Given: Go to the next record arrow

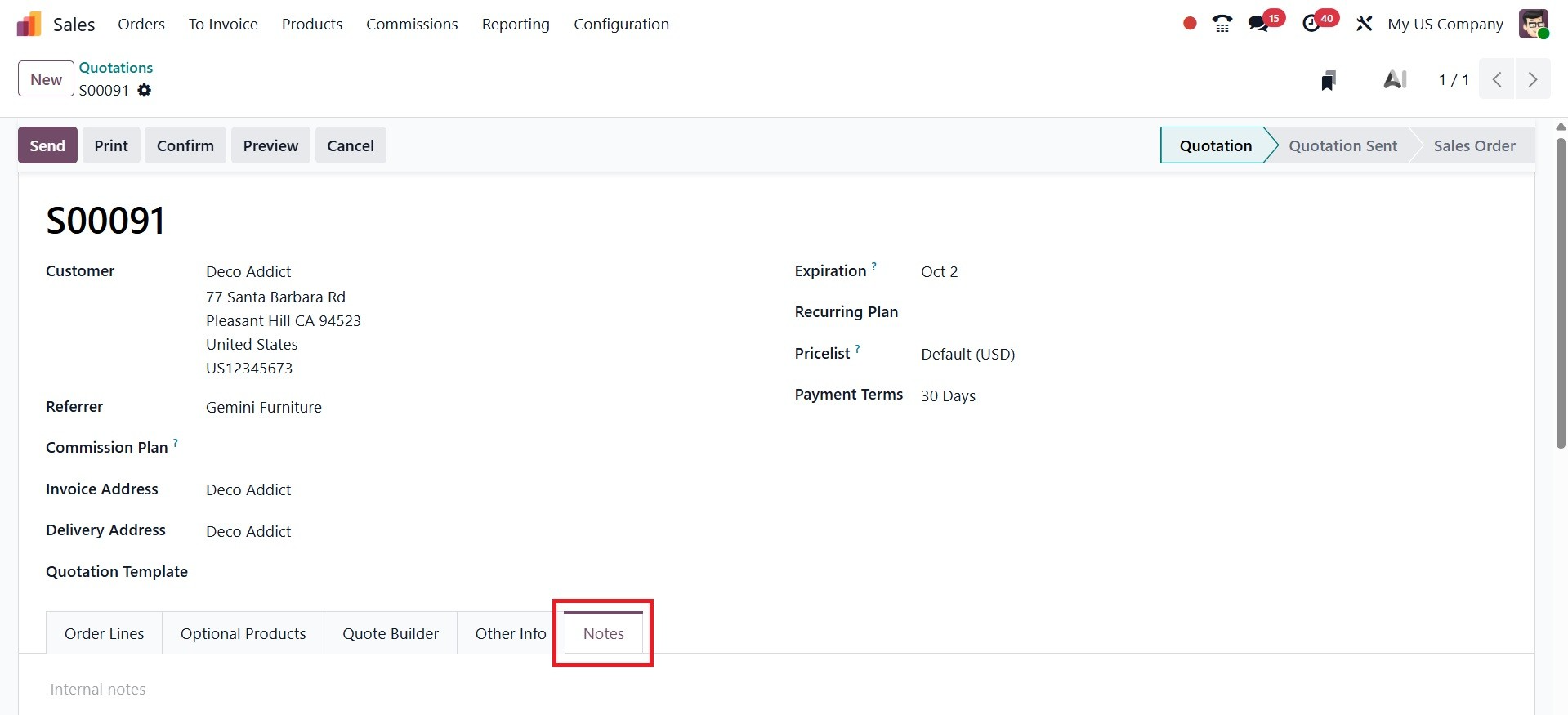Looking at the screenshot, I should point(1533,79).
